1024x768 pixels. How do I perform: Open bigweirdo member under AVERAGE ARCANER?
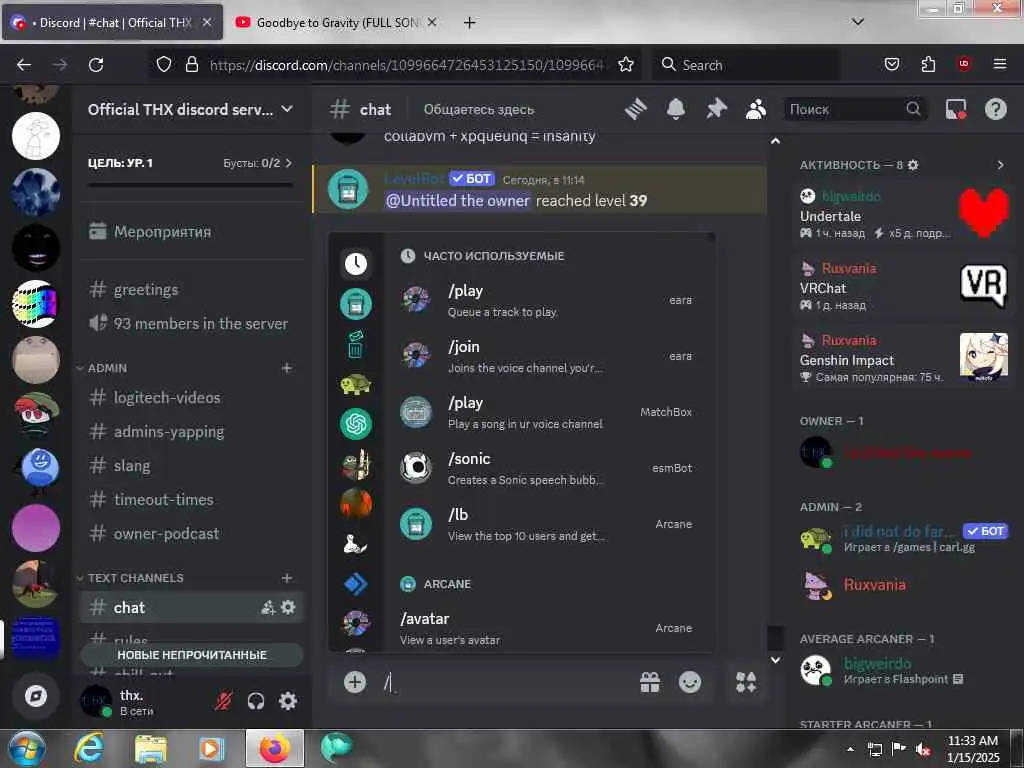pyautogui.click(x=904, y=671)
